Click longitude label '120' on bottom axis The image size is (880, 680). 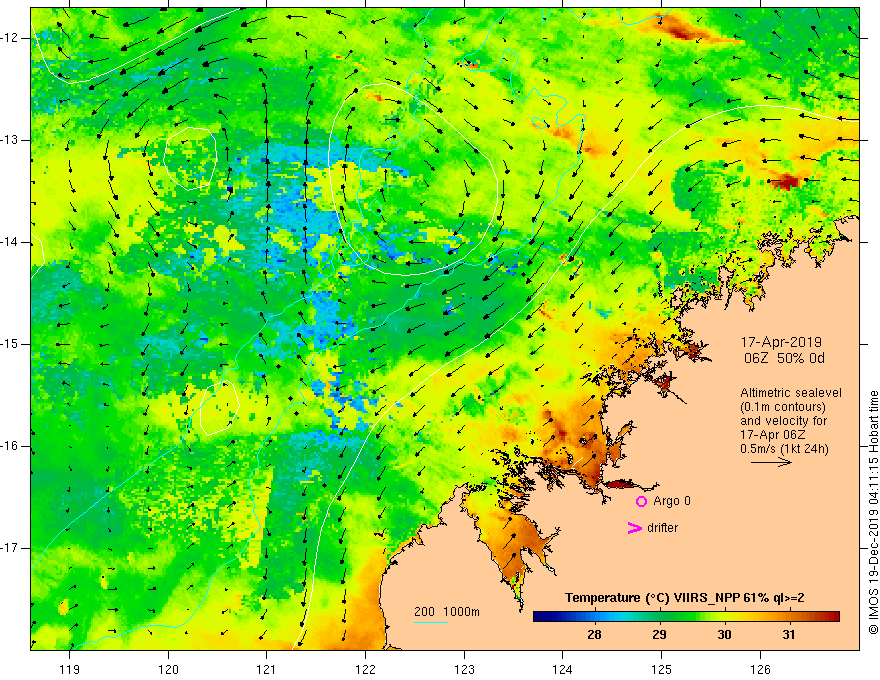(x=168, y=669)
